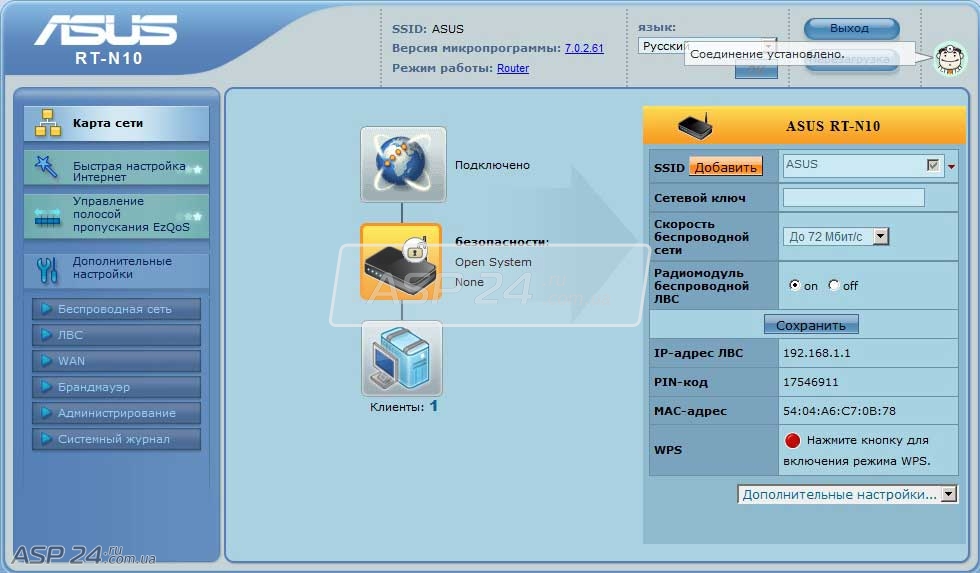980x573 pixels.
Task: Click arrow icon next to Системный журнал
Action: [46, 439]
